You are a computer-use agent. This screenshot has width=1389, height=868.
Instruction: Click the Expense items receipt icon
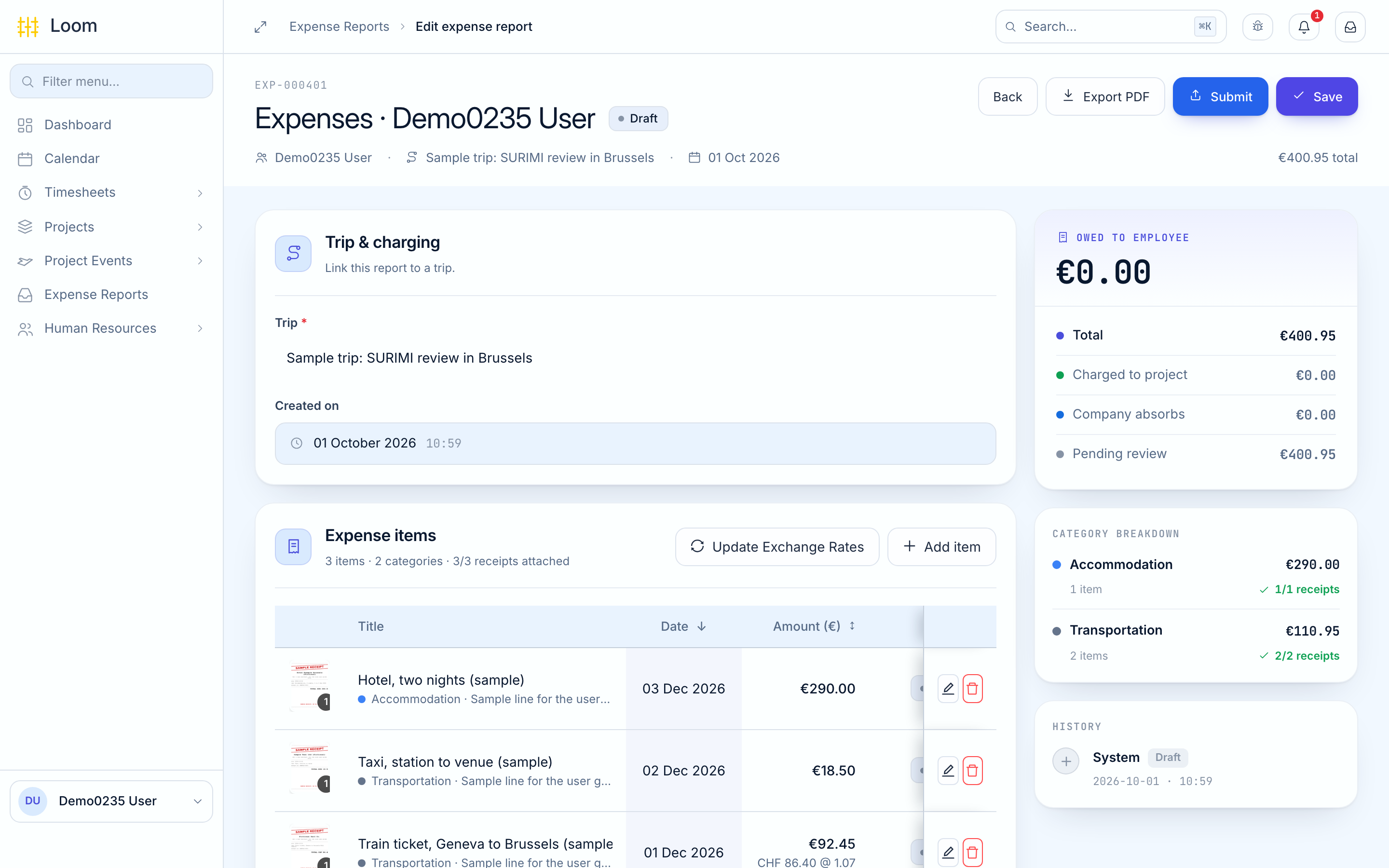point(293,546)
